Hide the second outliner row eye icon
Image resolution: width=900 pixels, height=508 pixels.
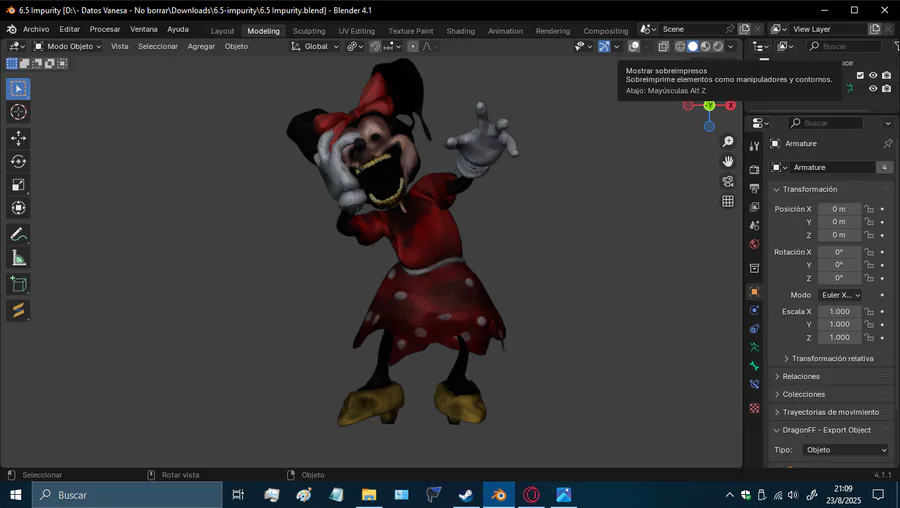click(x=873, y=88)
